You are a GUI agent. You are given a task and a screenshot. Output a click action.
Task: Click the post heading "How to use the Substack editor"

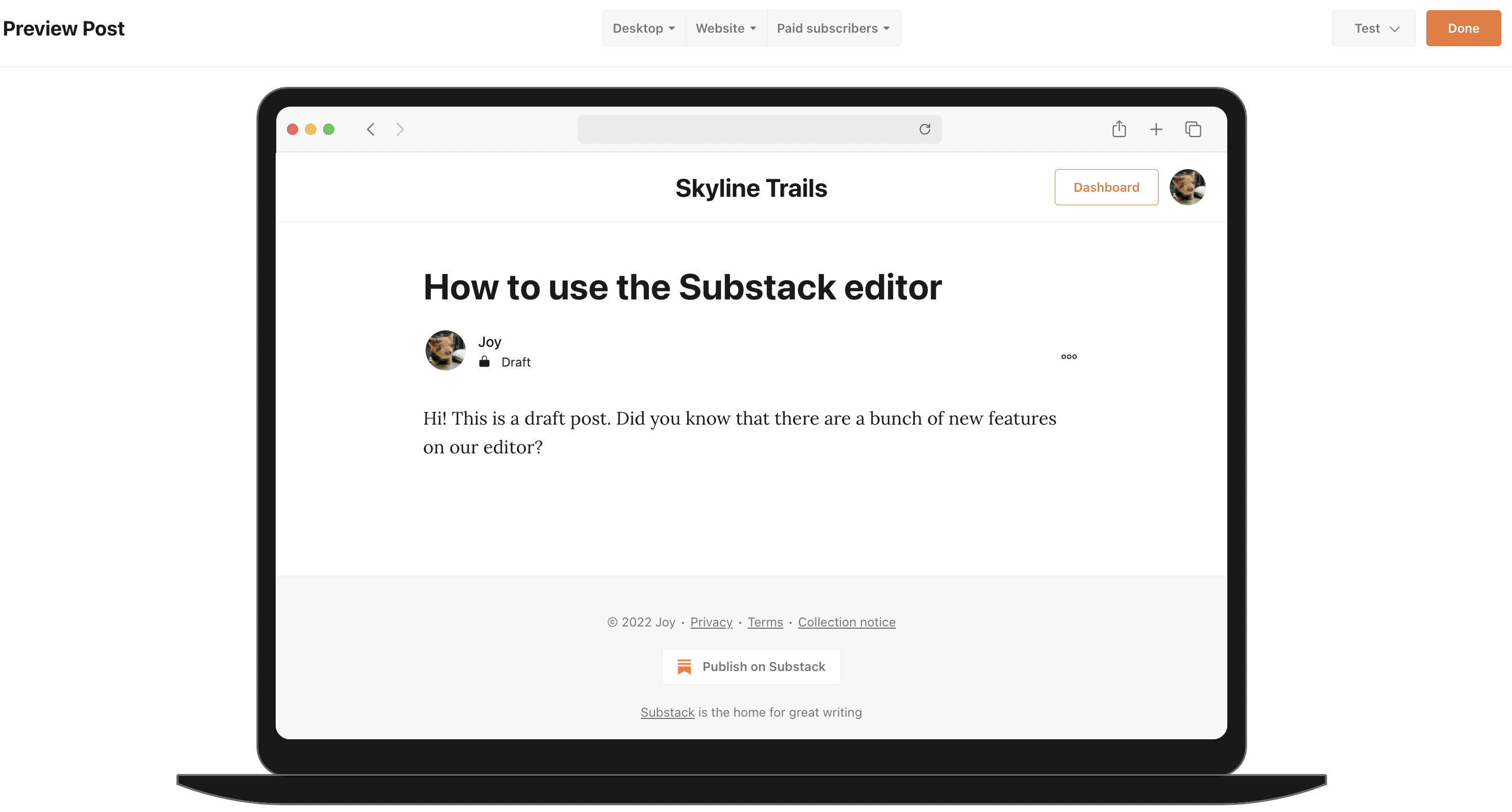pyautogui.click(x=682, y=288)
